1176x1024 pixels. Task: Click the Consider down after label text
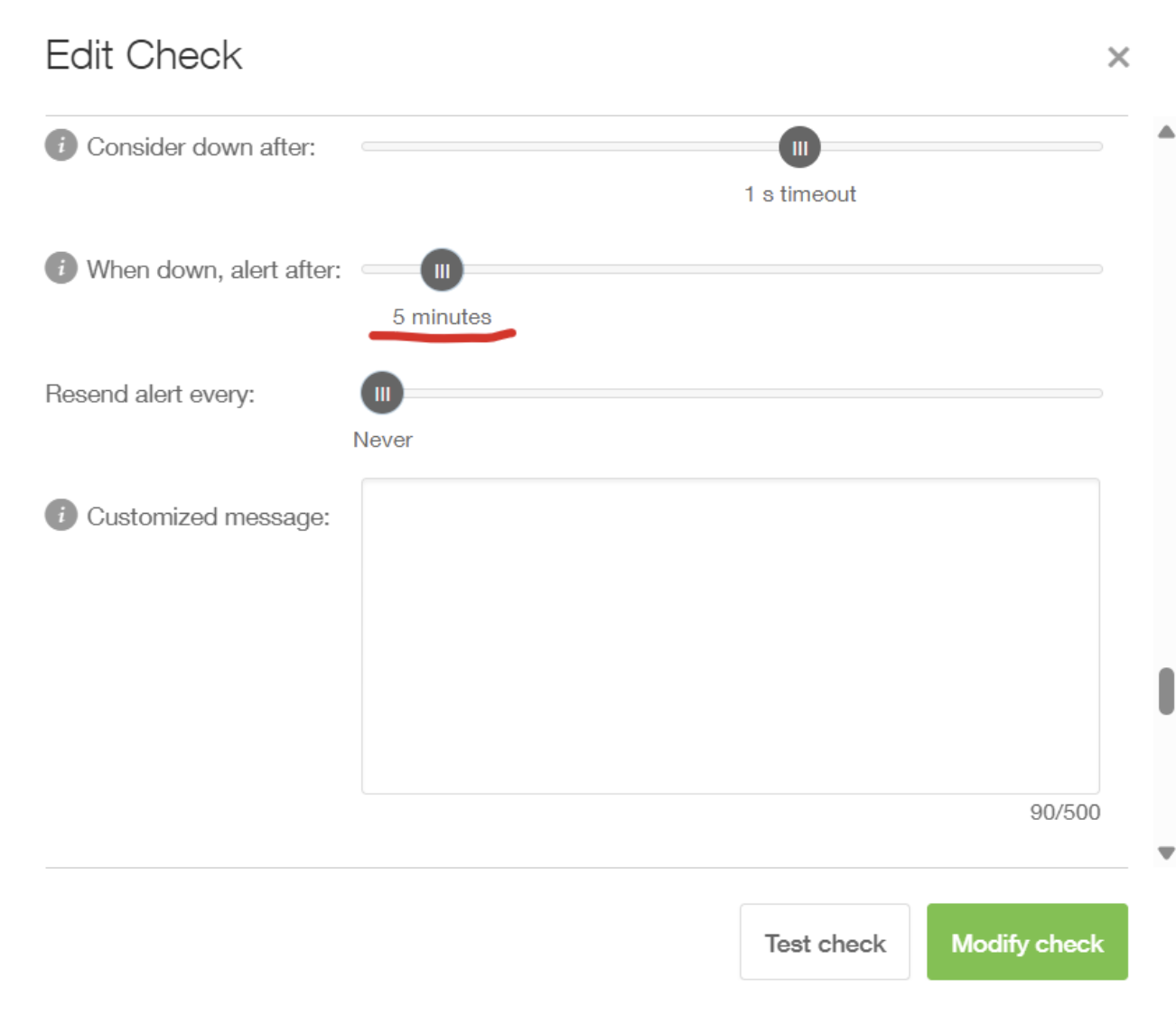coord(201,146)
